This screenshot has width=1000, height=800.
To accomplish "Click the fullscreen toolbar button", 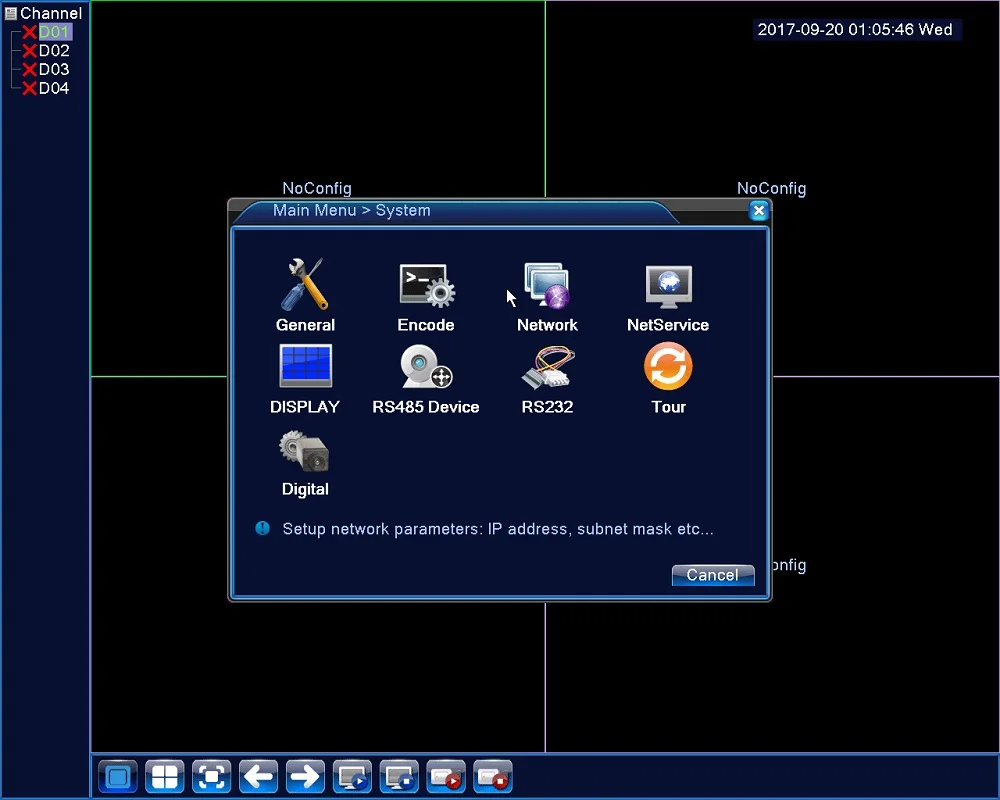I will (211, 776).
